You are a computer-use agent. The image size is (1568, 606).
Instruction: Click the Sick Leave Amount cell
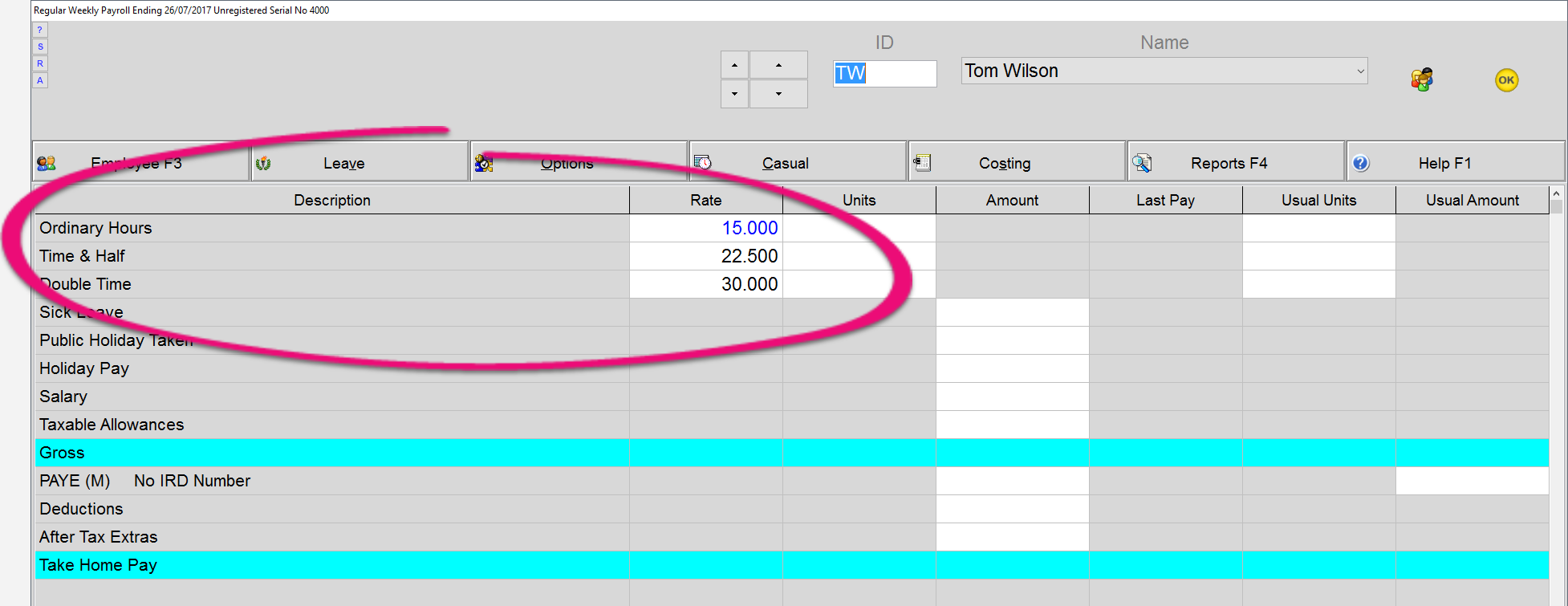point(1013,312)
